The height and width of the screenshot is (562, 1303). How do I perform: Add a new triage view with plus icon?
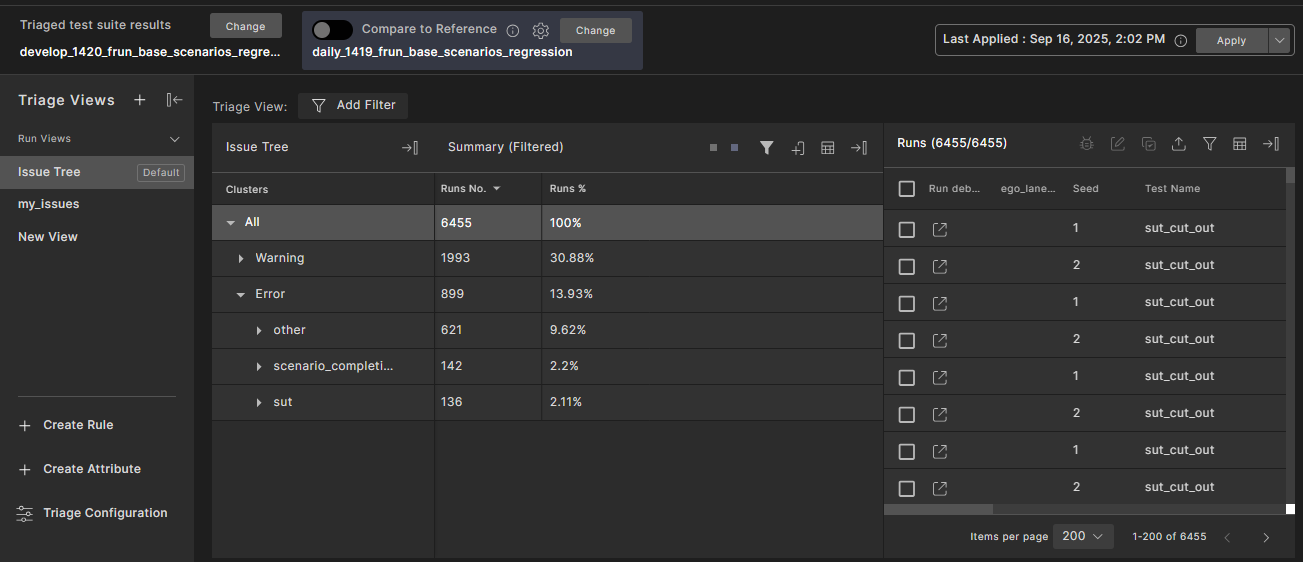click(140, 100)
